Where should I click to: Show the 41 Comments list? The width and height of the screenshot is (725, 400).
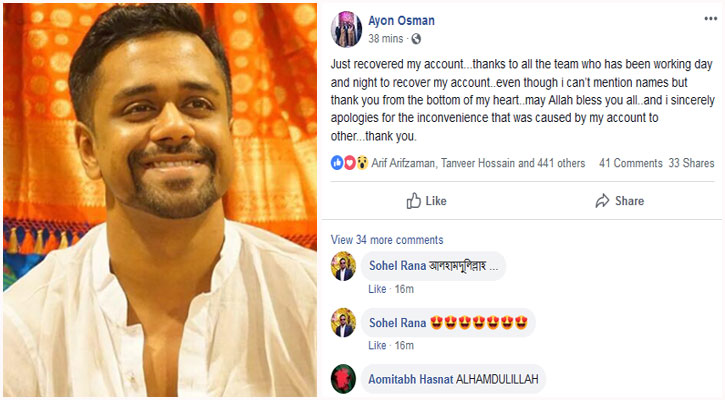(x=631, y=163)
